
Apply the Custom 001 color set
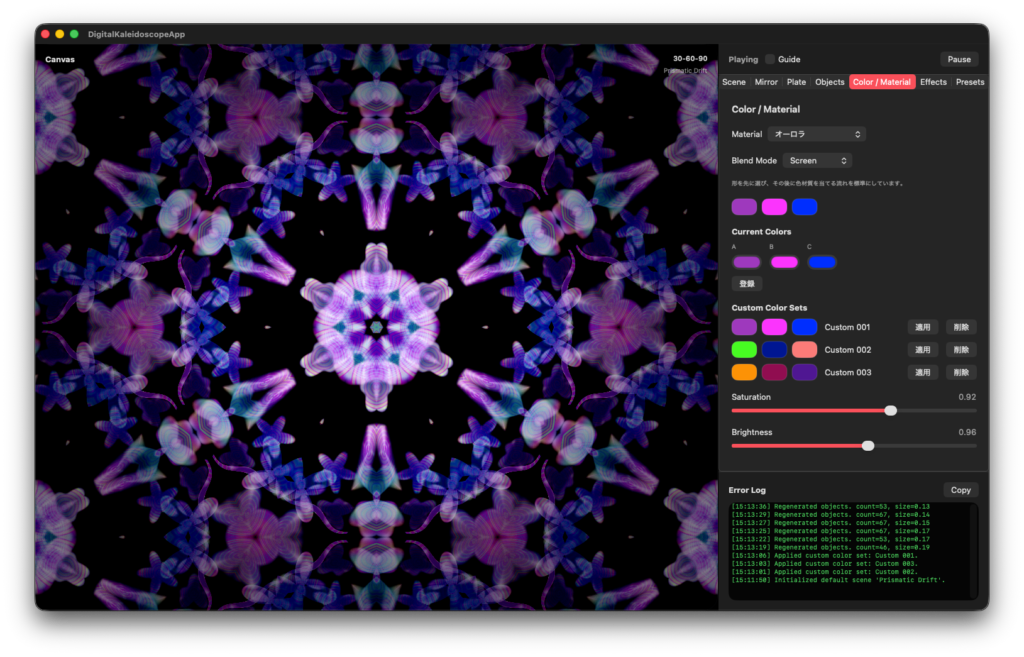(x=924, y=327)
